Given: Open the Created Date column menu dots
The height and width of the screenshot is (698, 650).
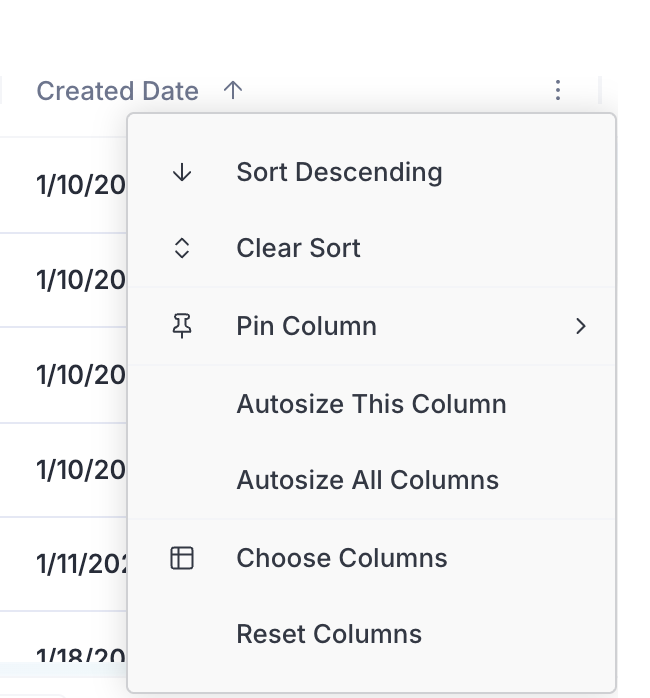Looking at the screenshot, I should click(558, 91).
